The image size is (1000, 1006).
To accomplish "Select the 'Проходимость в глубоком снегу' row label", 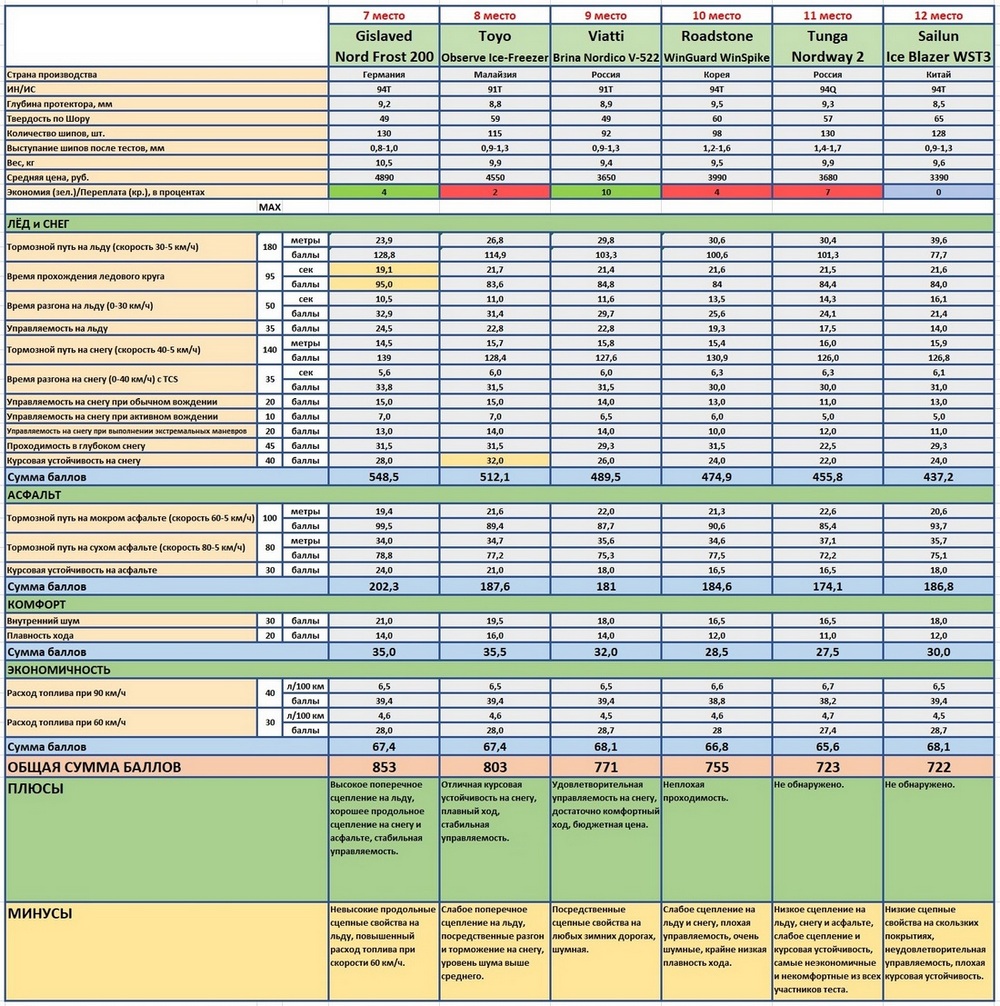I will [131, 446].
